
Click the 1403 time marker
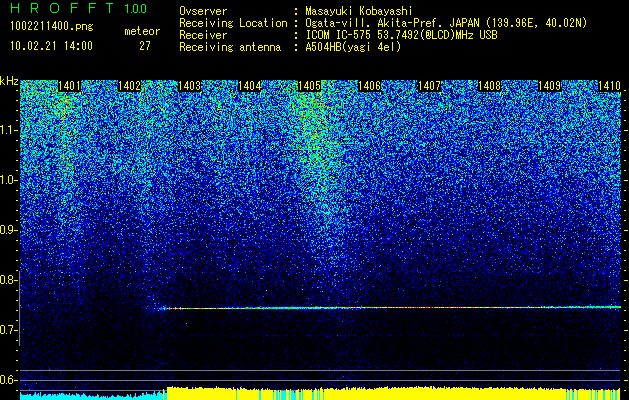(189, 86)
